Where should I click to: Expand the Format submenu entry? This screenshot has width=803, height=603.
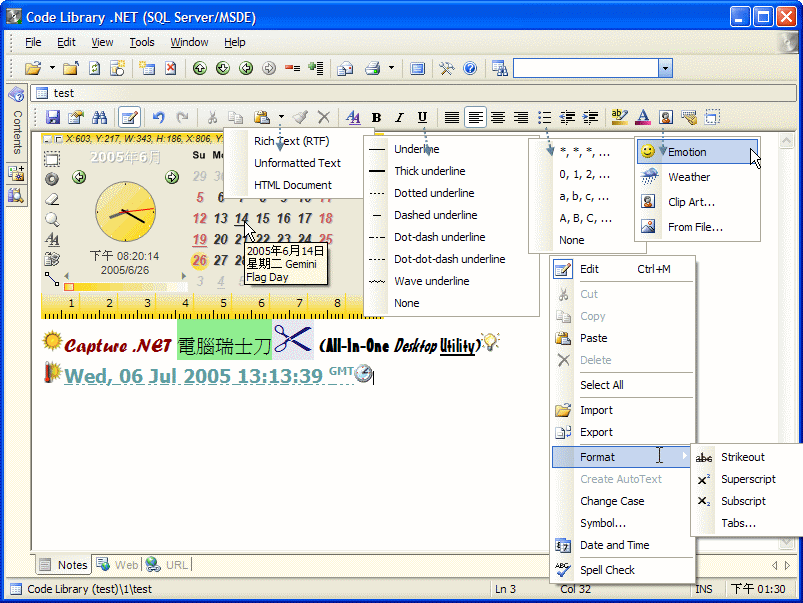point(622,456)
